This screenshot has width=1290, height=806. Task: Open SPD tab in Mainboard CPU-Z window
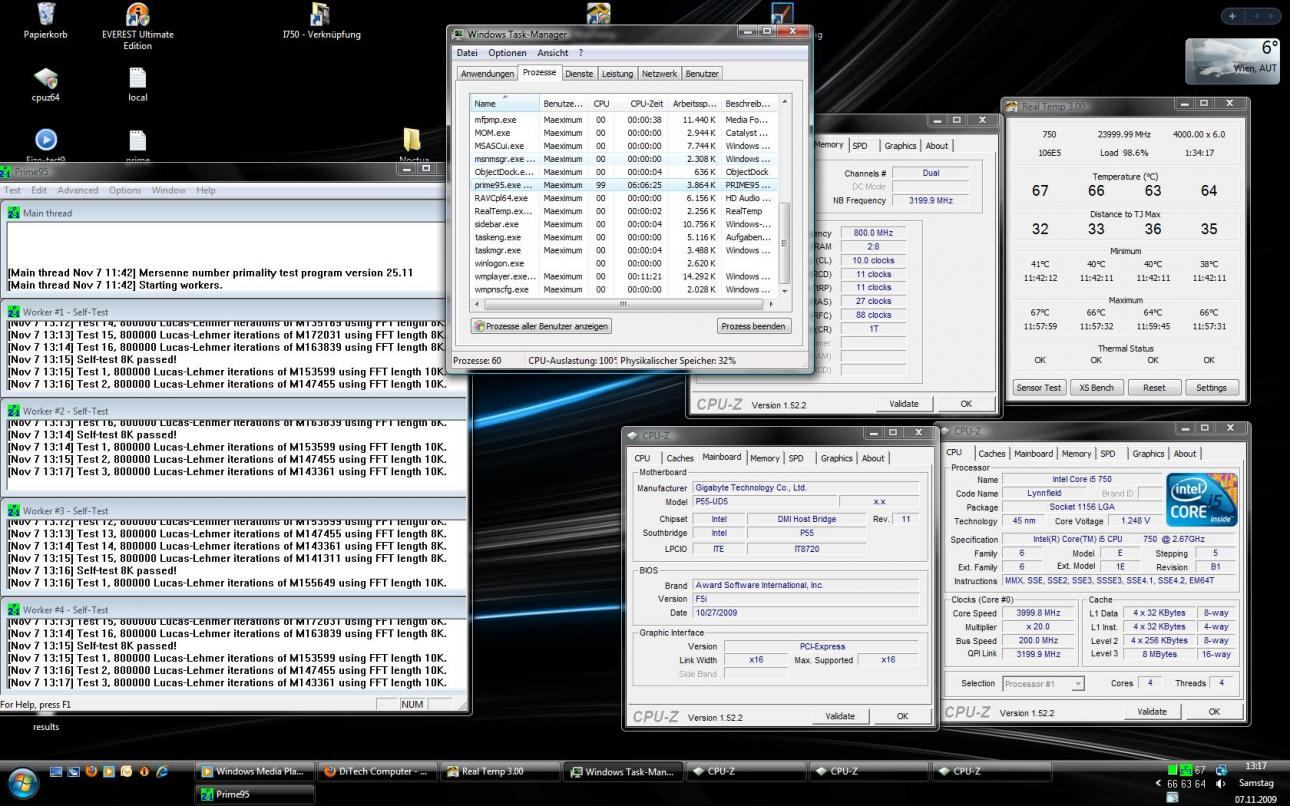(x=795, y=458)
